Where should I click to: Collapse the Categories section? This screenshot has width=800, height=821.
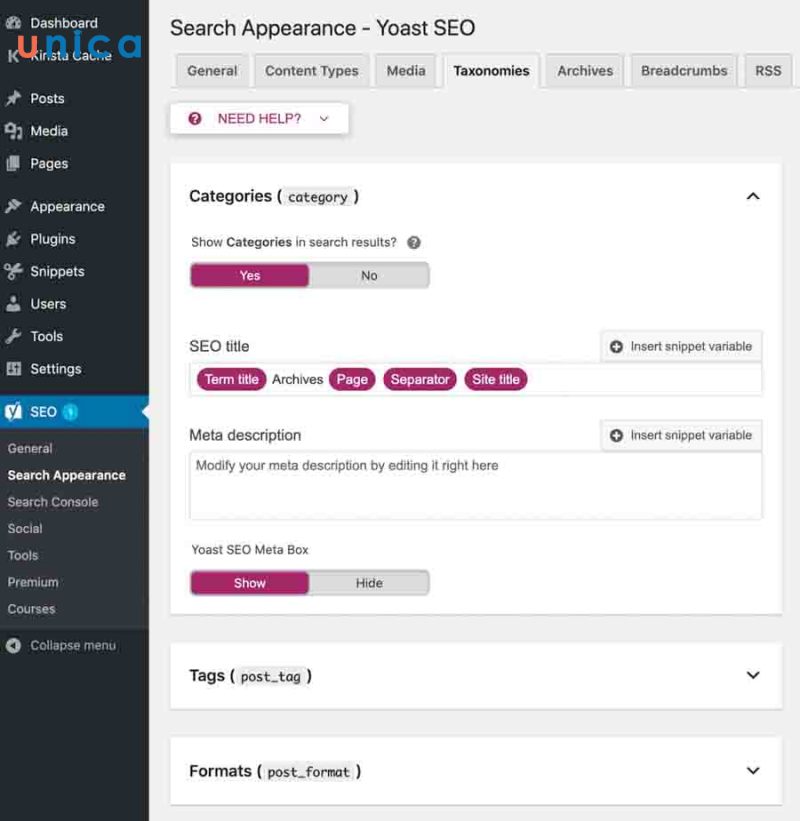pyautogui.click(x=753, y=197)
